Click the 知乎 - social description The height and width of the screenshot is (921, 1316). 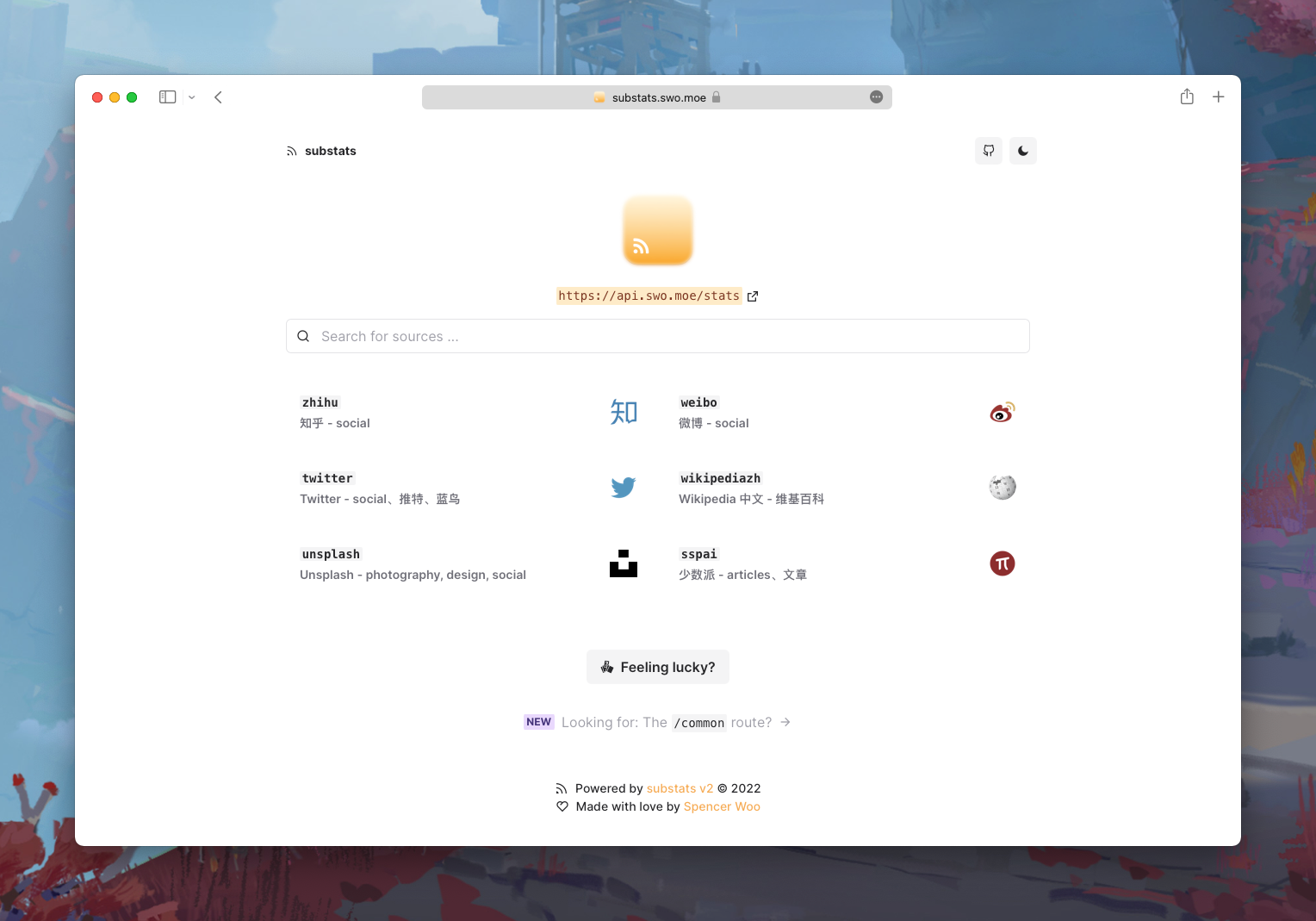click(335, 423)
